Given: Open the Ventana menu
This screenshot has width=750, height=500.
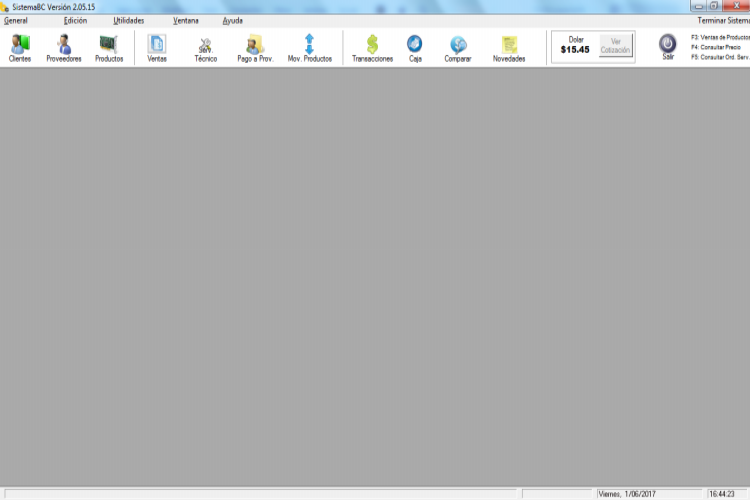Looking at the screenshot, I should pos(185,20).
